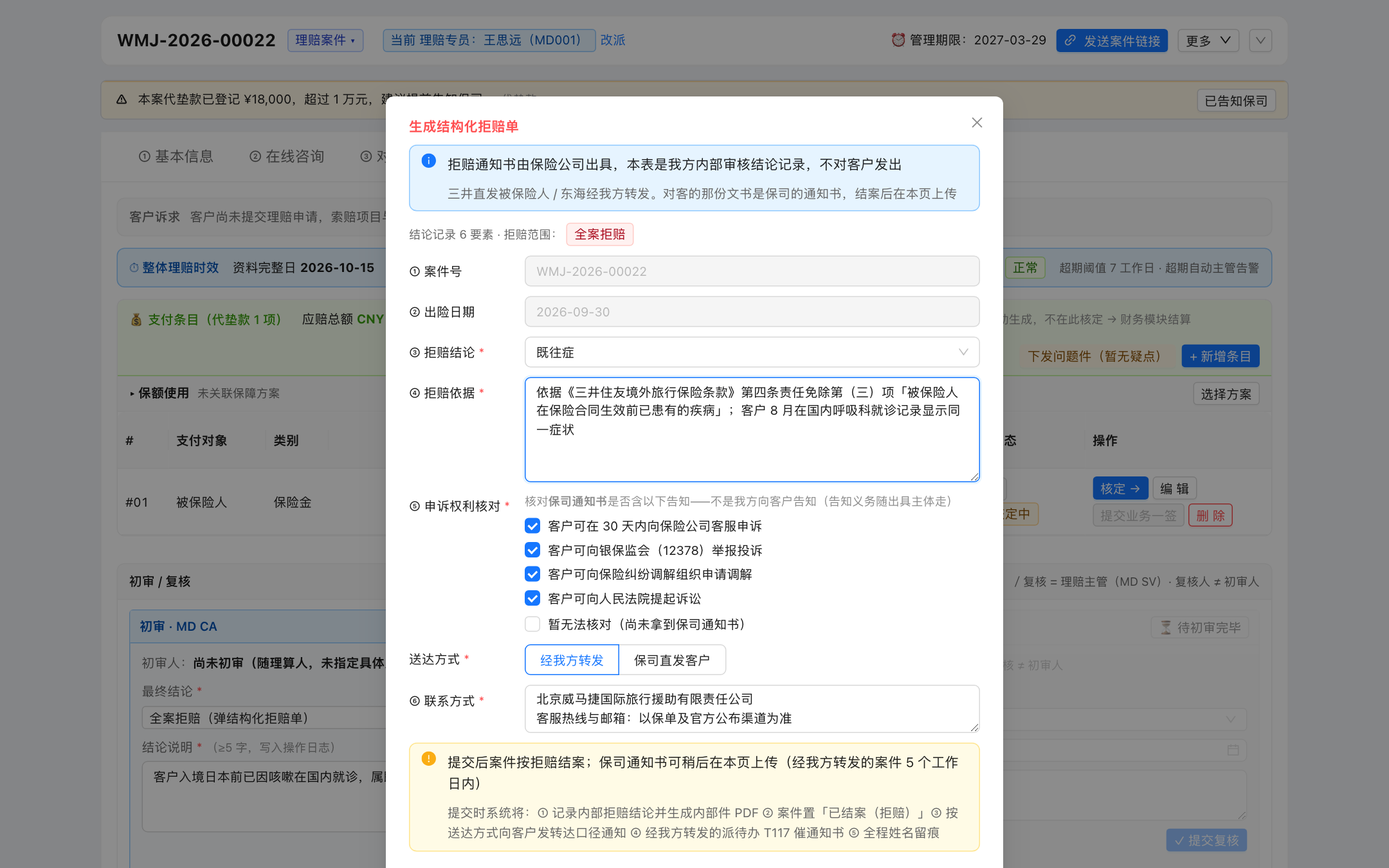Check 暂无法核对（尚未拿到保司通知书）
1389x868 pixels.
click(x=532, y=624)
